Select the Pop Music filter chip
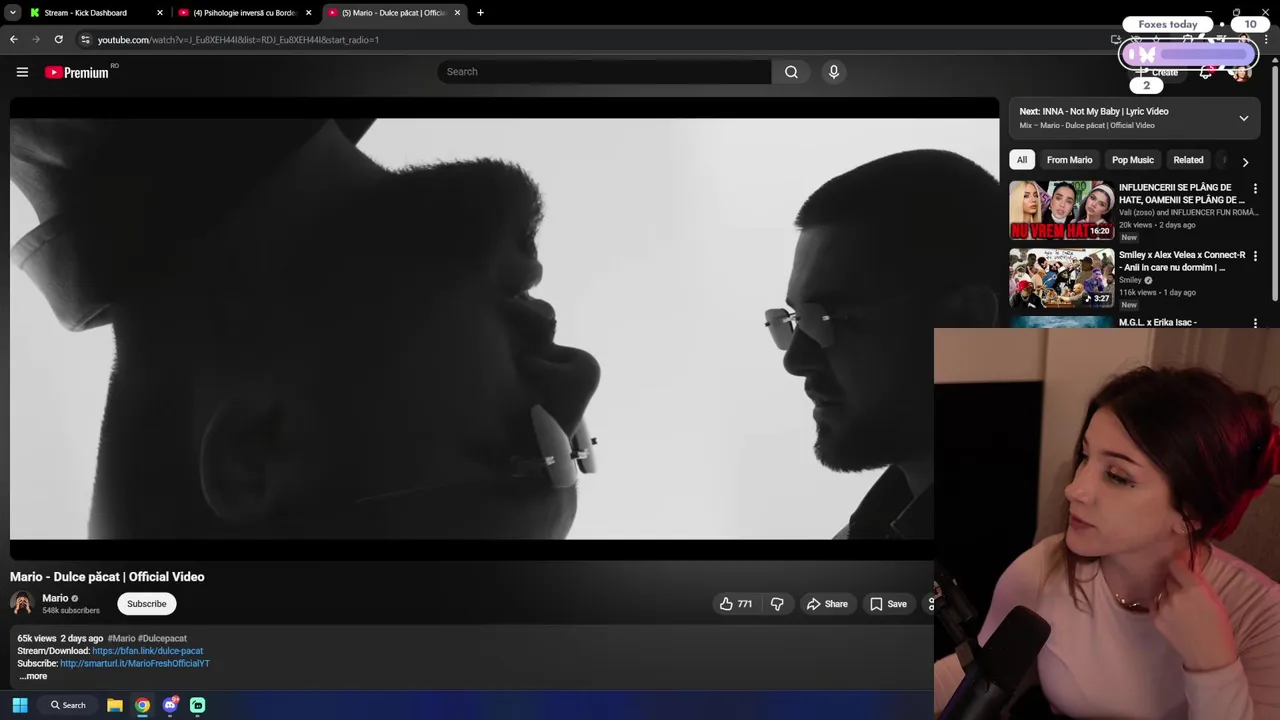1280x720 pixels. [1133, 160]
